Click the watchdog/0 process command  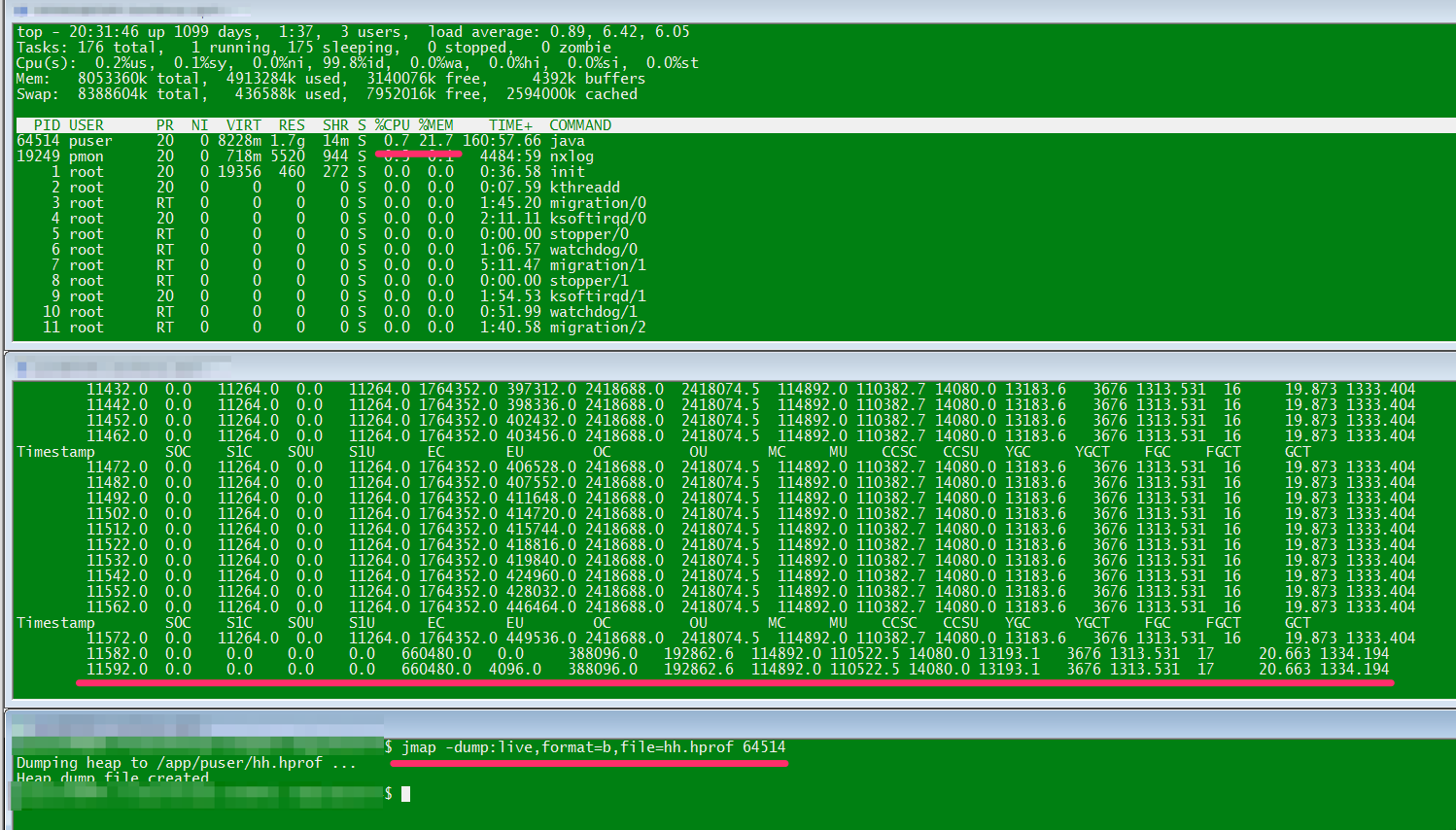(594, 250)
